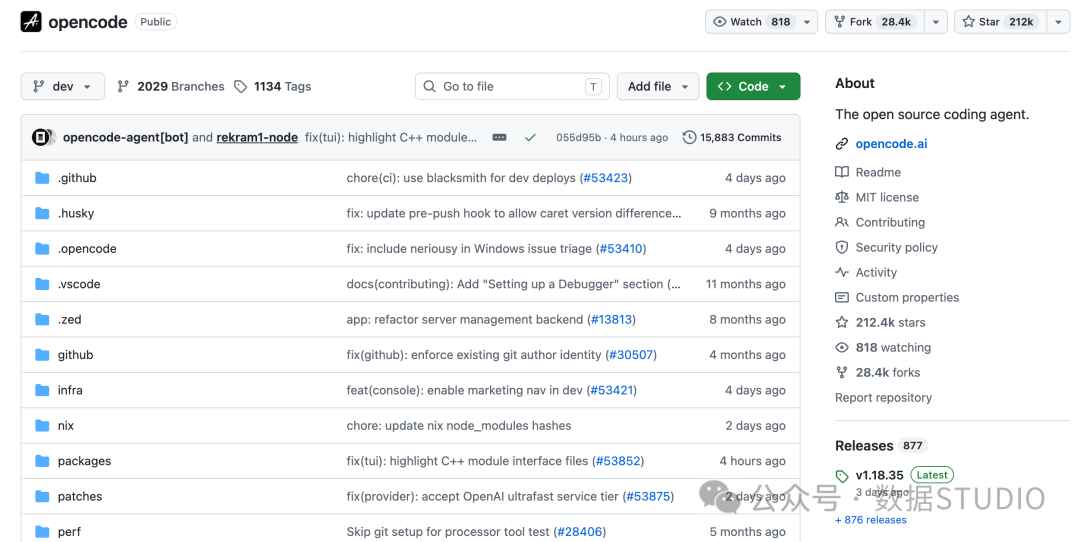Open pull request #53423 link
This screenshot has height=542, width=1080.
coord(606,178)
